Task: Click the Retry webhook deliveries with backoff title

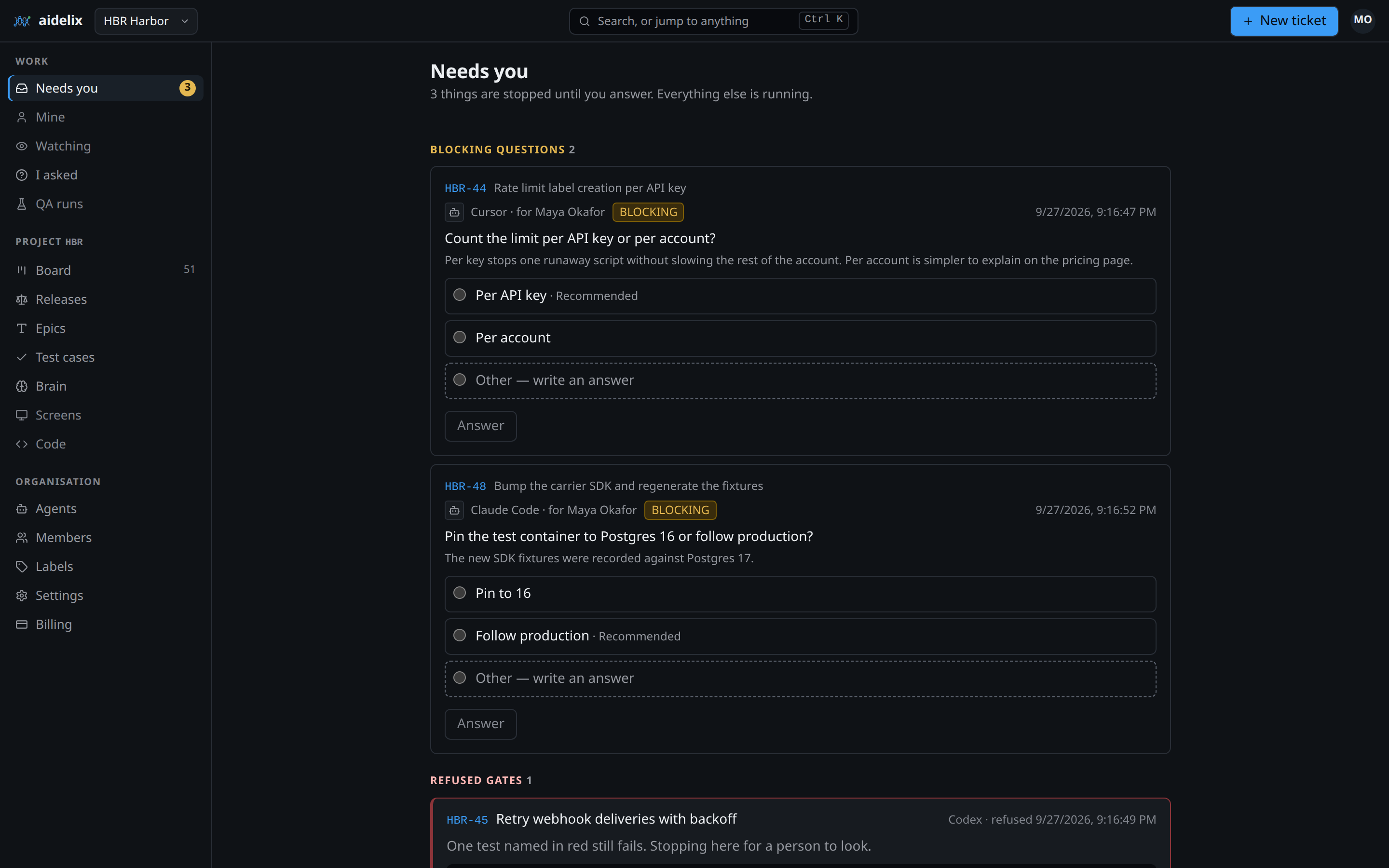Action: pos(616,819)
